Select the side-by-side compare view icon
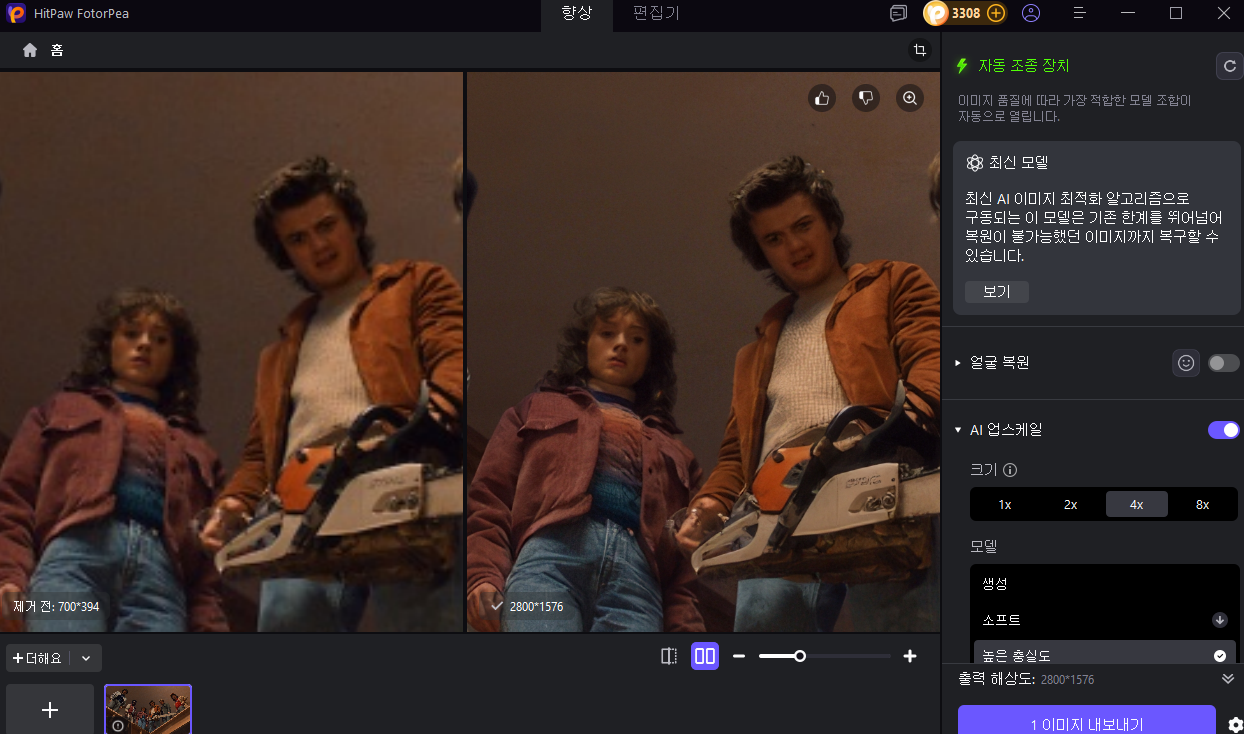This screenshot has width=1244, height=734. pyautogui.click(x=705, y=656)
